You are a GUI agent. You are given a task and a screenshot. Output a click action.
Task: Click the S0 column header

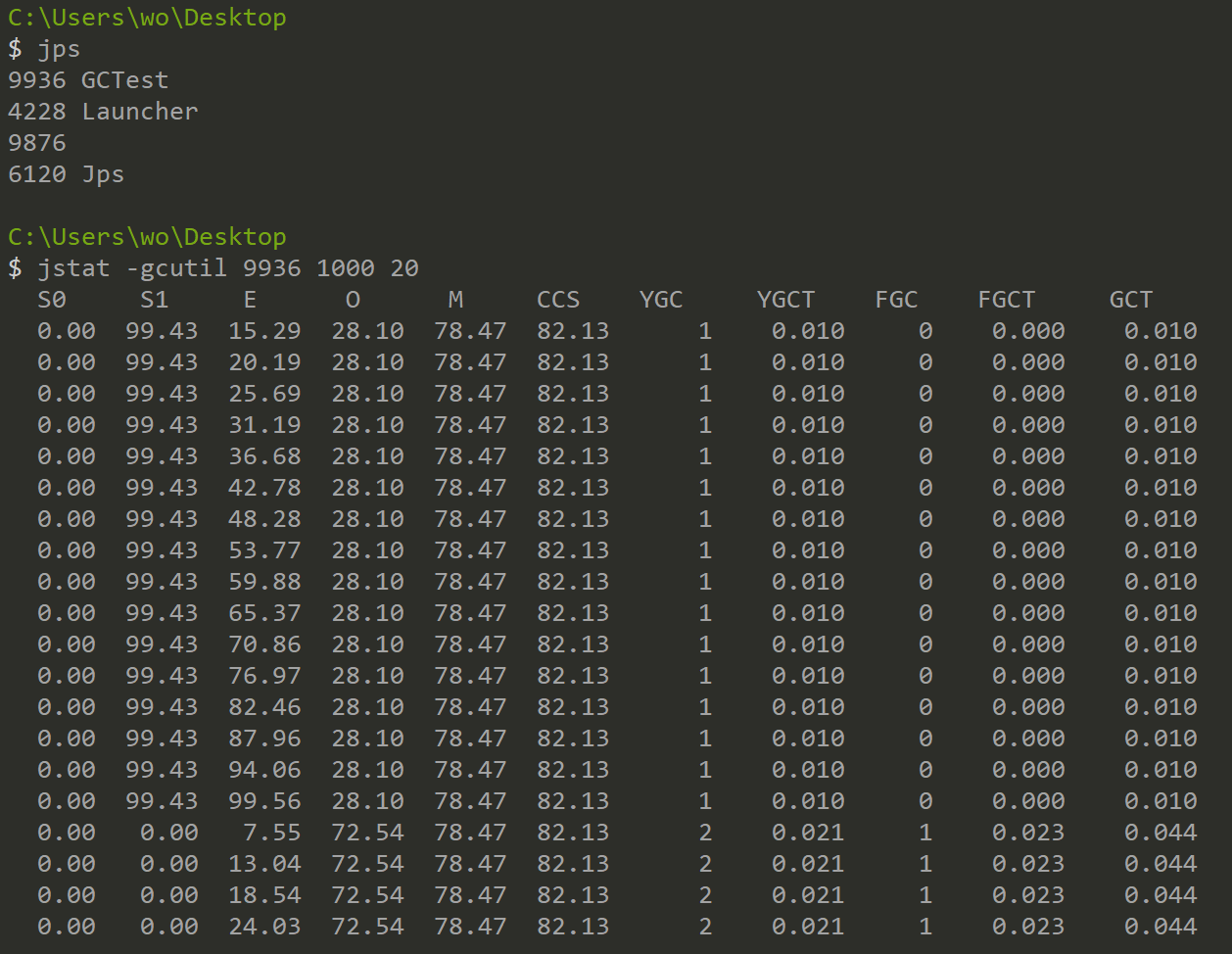click(x=52, y=300)
